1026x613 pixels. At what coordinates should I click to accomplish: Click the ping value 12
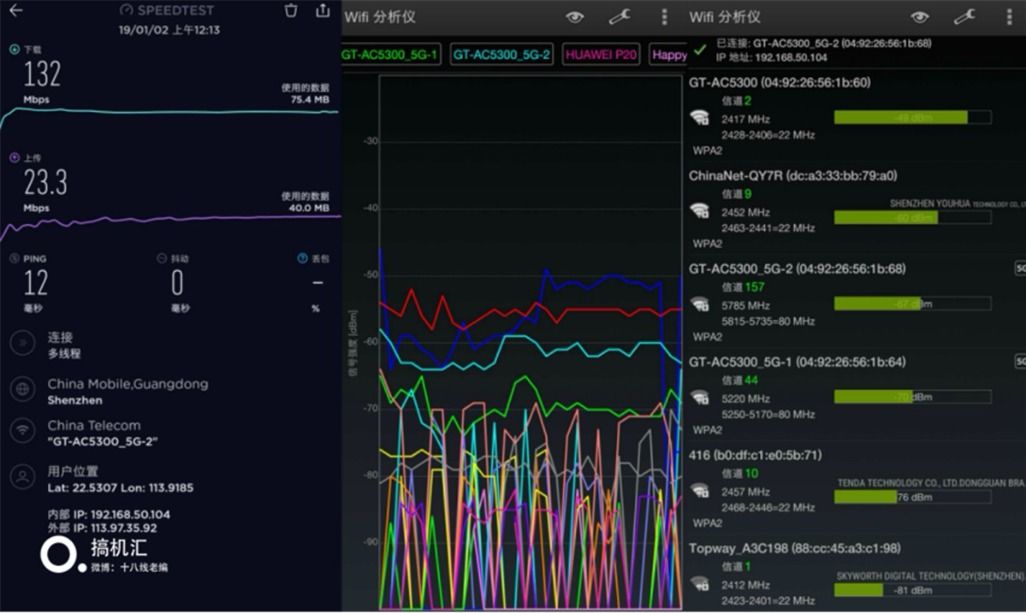[36, 283]
